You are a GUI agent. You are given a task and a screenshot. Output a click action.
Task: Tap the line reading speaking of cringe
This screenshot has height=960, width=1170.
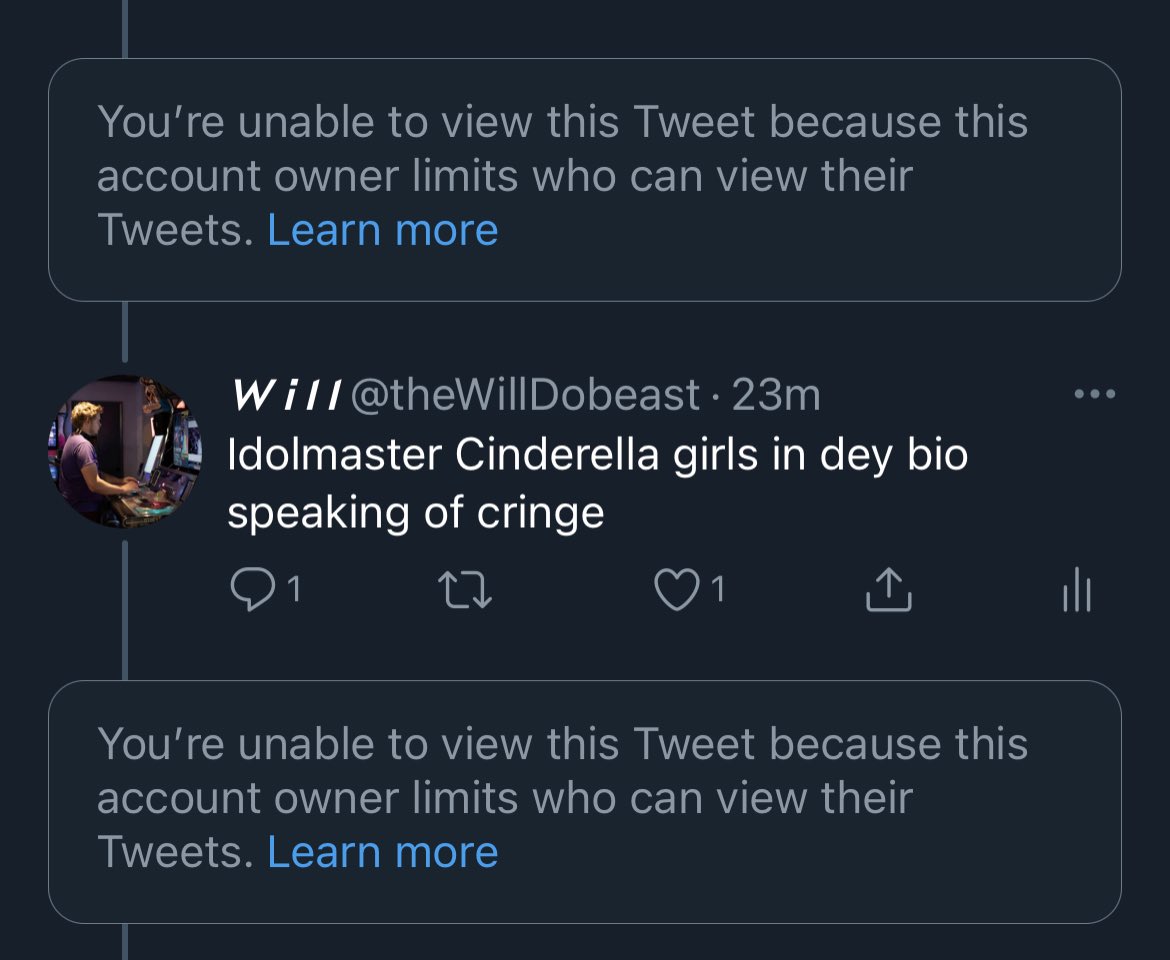pyautogui.click(x=415, y=513)
